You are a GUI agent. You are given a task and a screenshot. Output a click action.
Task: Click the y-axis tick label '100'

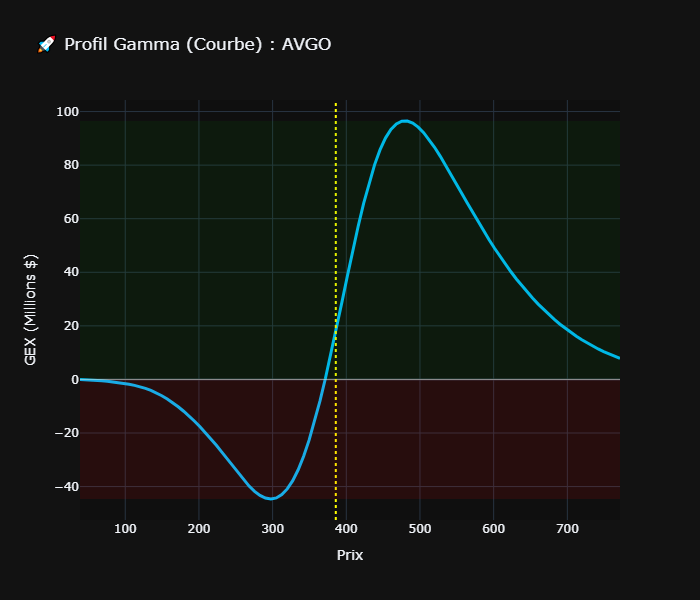67,112
